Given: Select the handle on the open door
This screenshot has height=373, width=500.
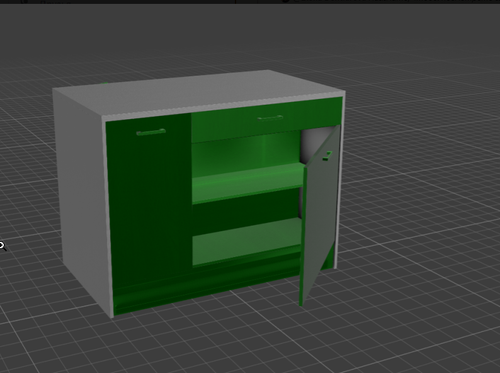Looking at the screenshot, I should tap(328, 156).
